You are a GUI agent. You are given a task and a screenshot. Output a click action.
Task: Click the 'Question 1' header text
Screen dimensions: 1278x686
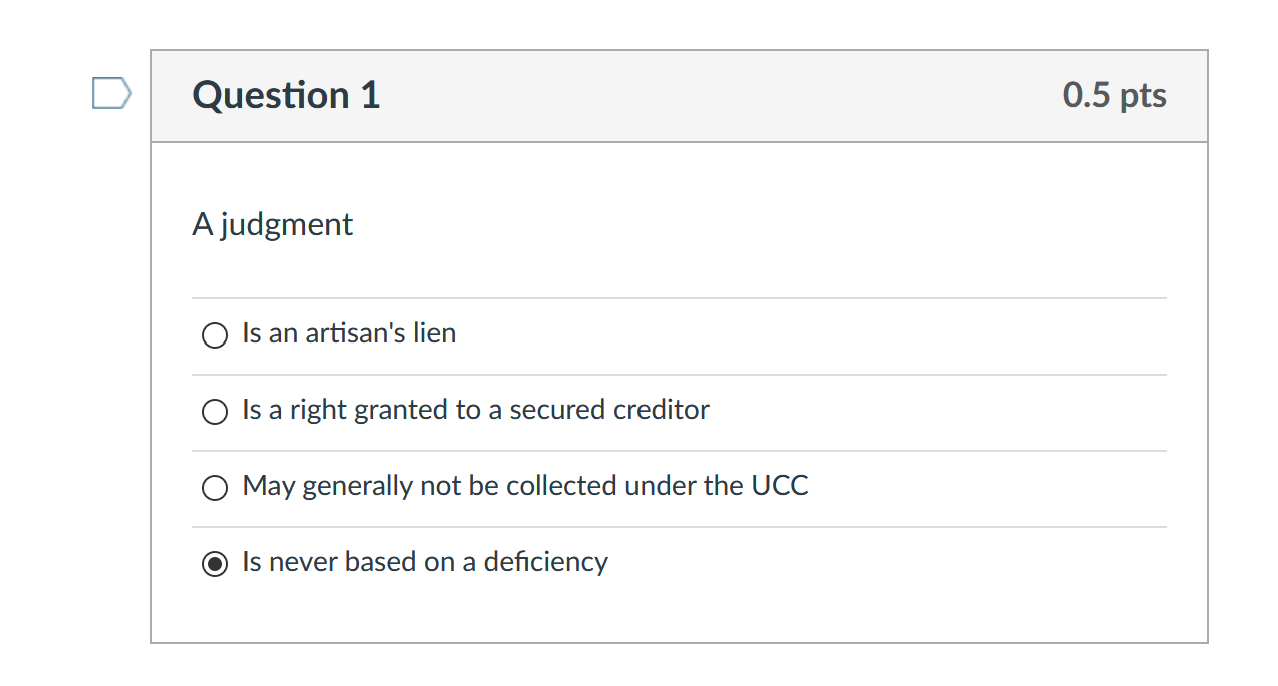click(286, 95)
